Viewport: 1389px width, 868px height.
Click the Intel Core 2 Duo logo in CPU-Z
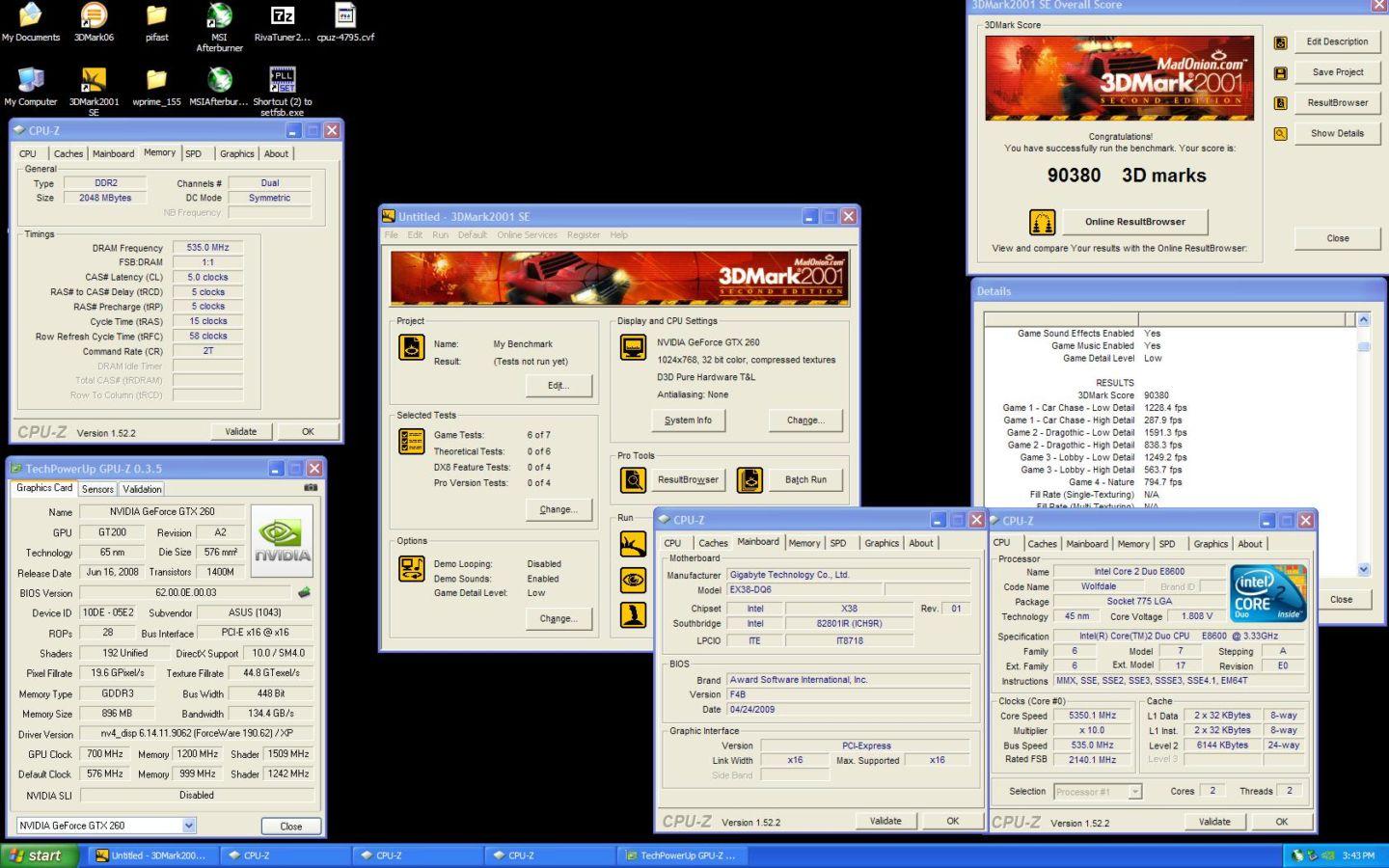(x=1267, y=592)
